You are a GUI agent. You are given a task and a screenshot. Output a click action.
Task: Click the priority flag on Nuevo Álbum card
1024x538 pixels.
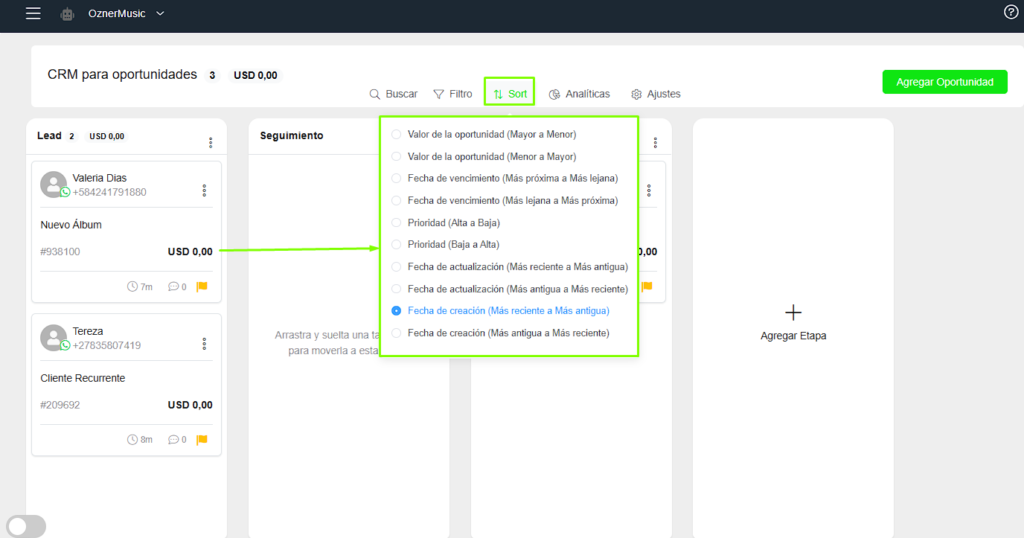pyautogui.click(x=202, y=286)
